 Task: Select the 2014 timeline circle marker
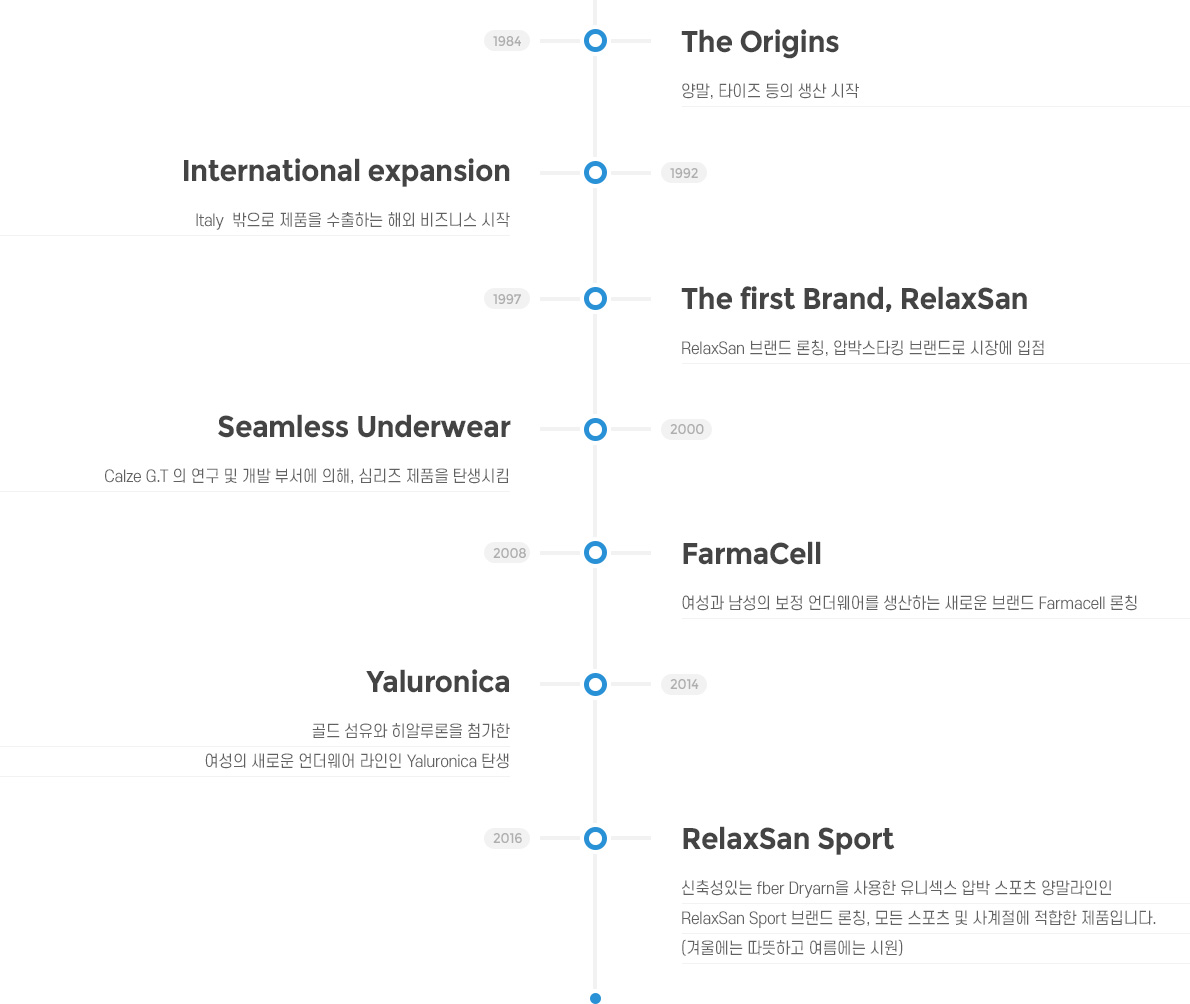[x=595, y=685]
